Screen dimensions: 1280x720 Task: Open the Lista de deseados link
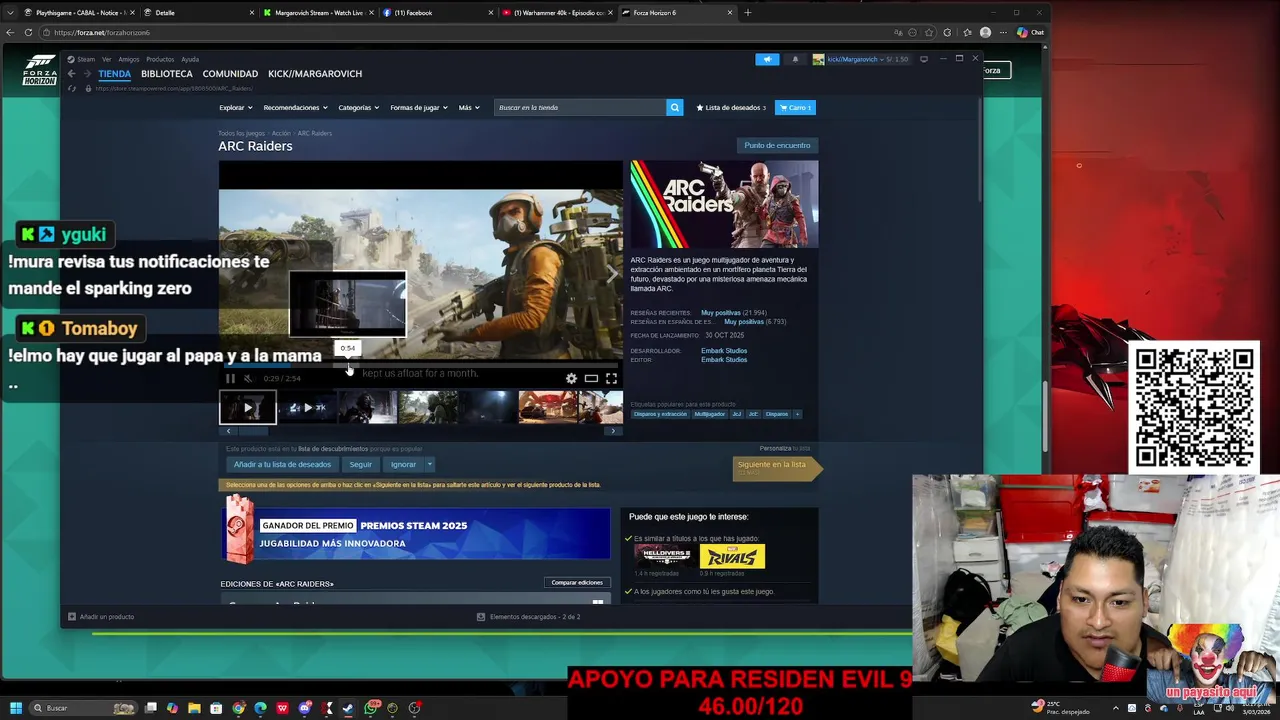tap(731, 107)
